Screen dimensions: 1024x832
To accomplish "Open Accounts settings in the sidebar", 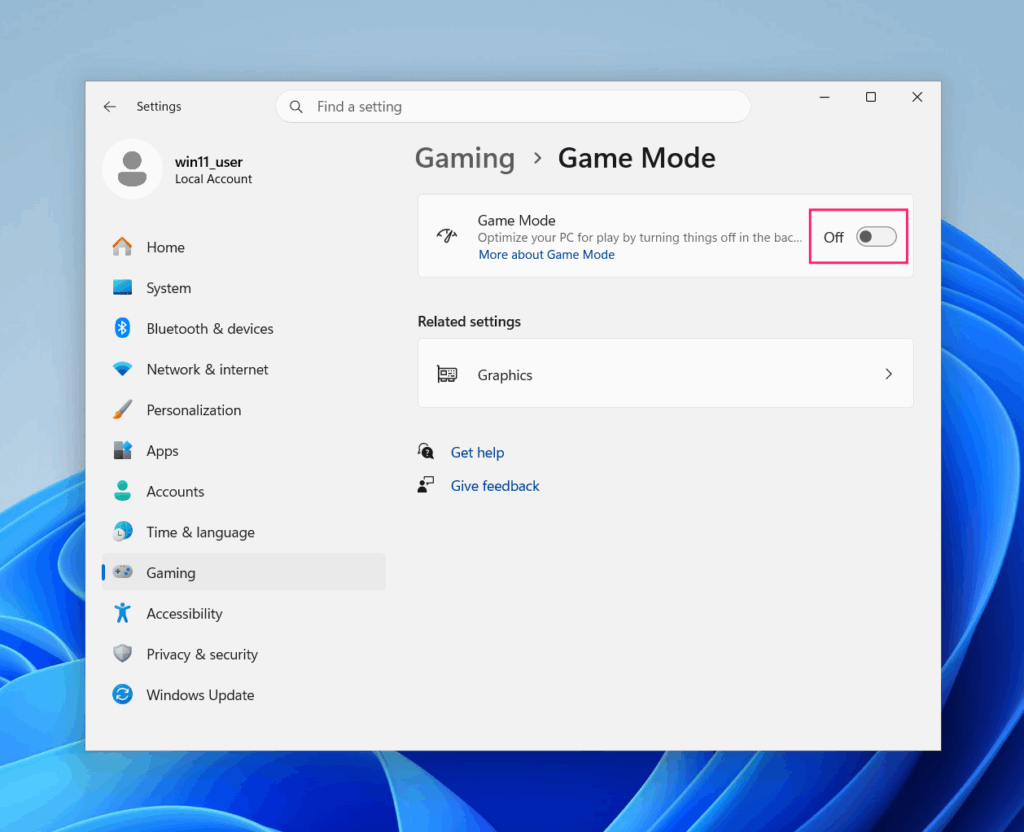I will tap(244, 491).
